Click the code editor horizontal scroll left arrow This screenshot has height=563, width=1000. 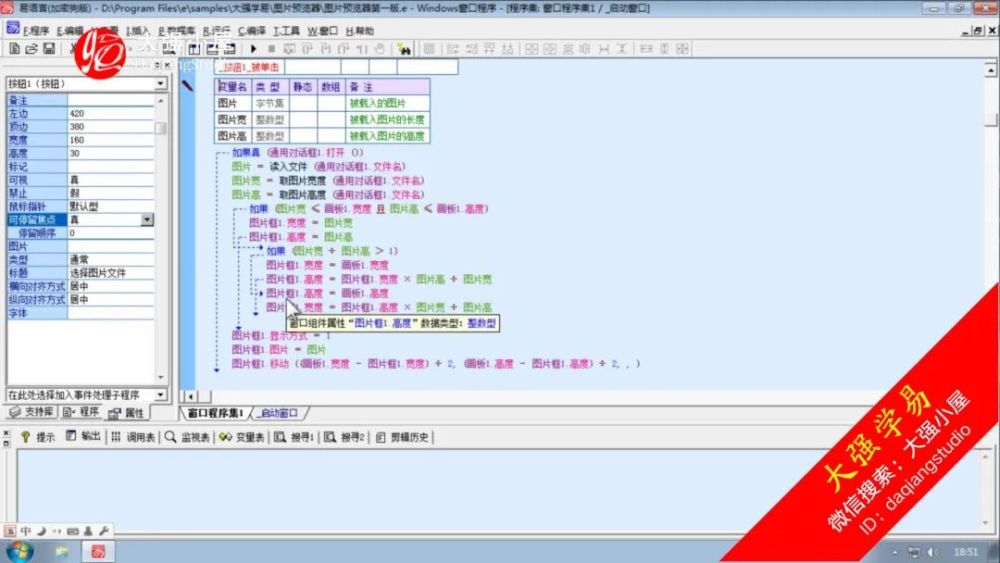click(x=190, y=396)
